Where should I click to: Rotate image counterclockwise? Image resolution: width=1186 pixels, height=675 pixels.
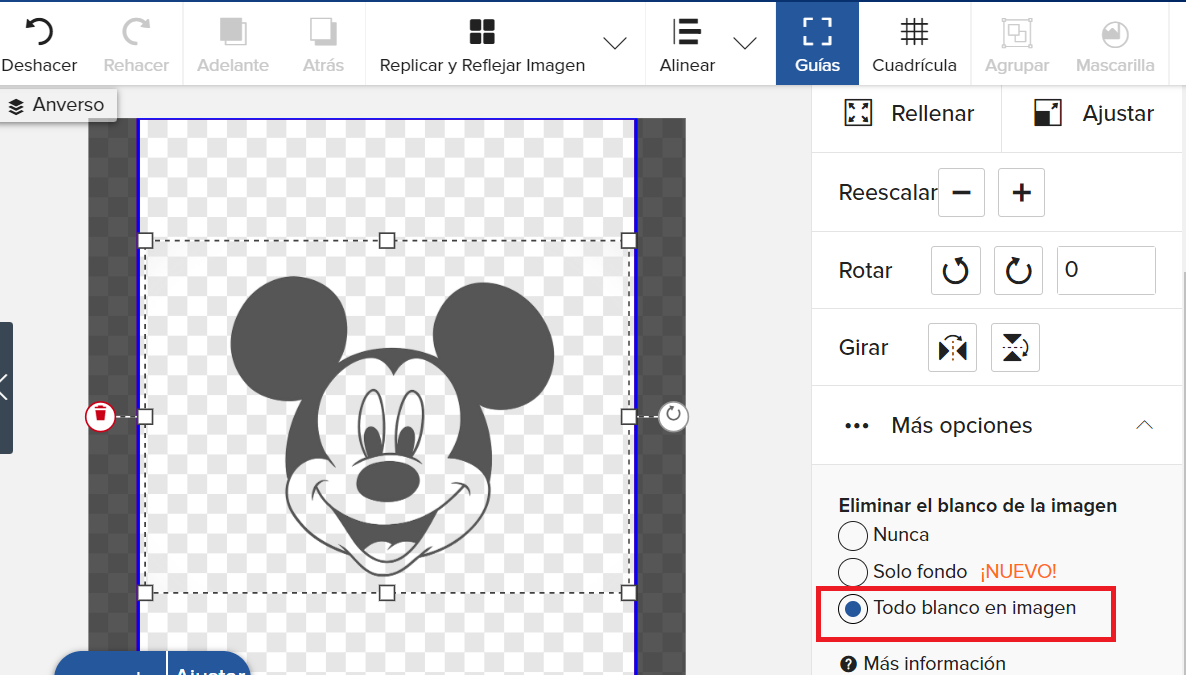[x=955, y=270]
